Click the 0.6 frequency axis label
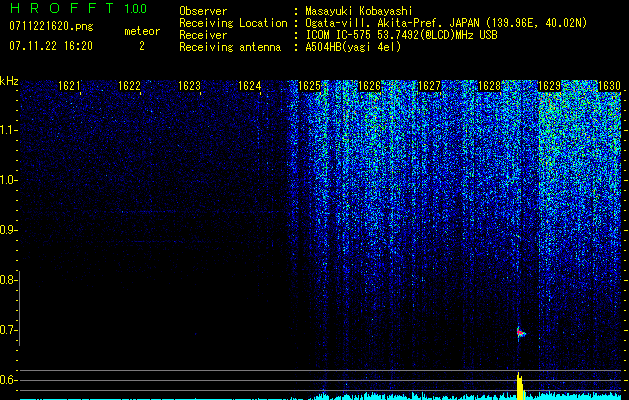The height and width of the screenshot is (400, 629). [8, 380]
